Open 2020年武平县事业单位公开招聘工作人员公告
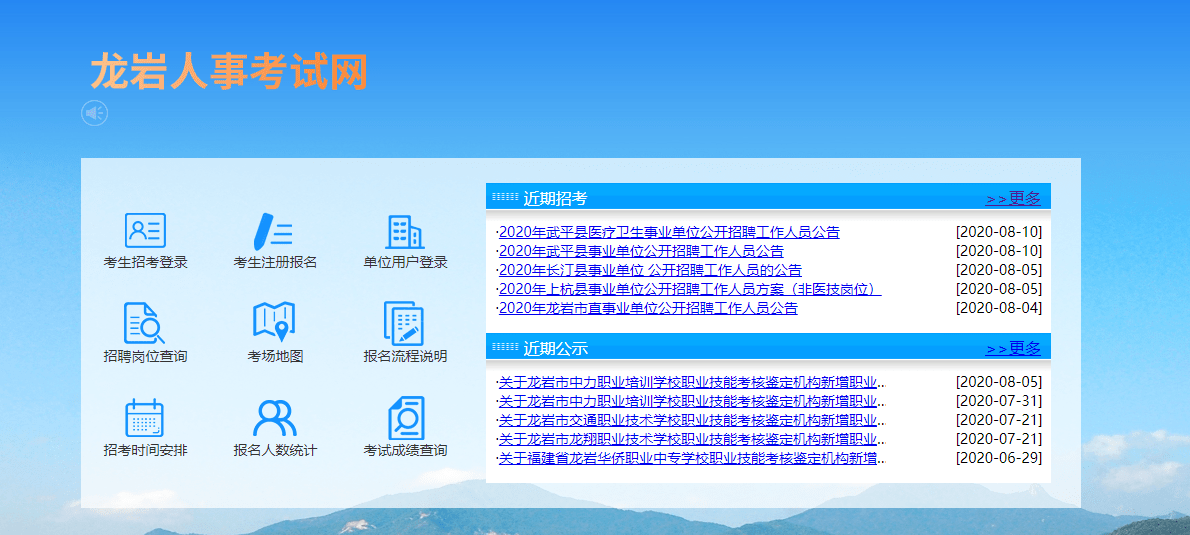Screen dimensions: 1190x535 pos(641,251)
